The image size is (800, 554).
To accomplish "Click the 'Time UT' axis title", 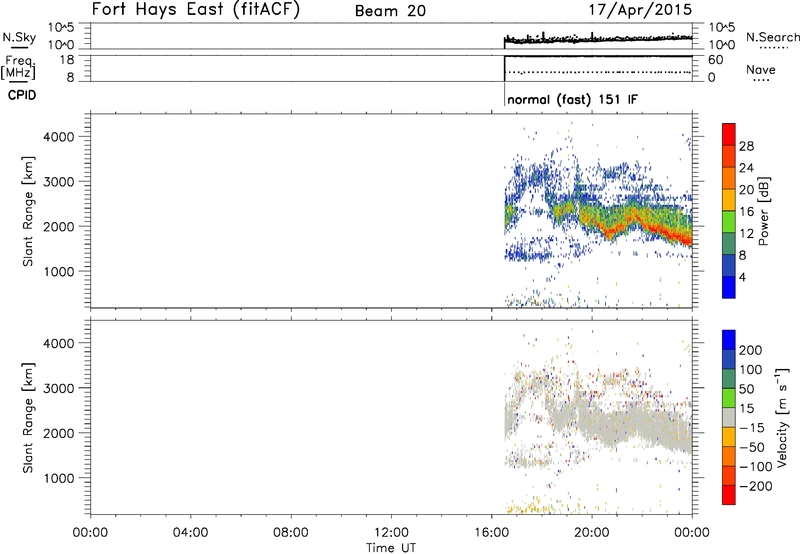I will 391,548.
